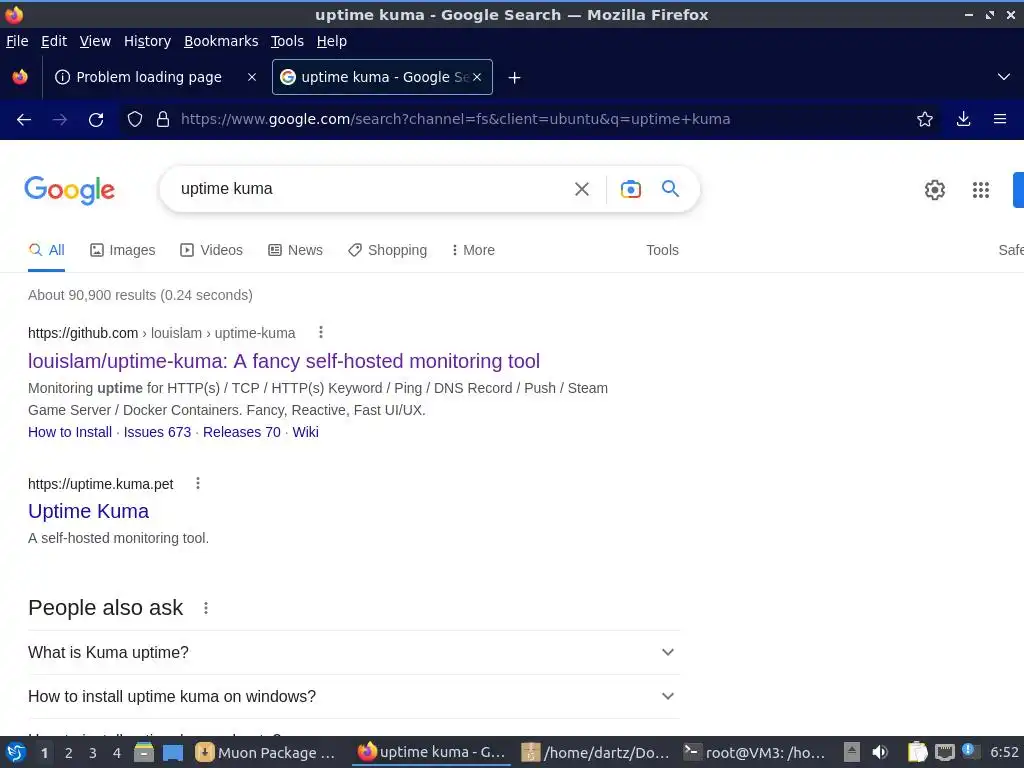Open the louislam/uptime-kuma GitHub result link
The image size is (1024, 768).
(284, 362)
